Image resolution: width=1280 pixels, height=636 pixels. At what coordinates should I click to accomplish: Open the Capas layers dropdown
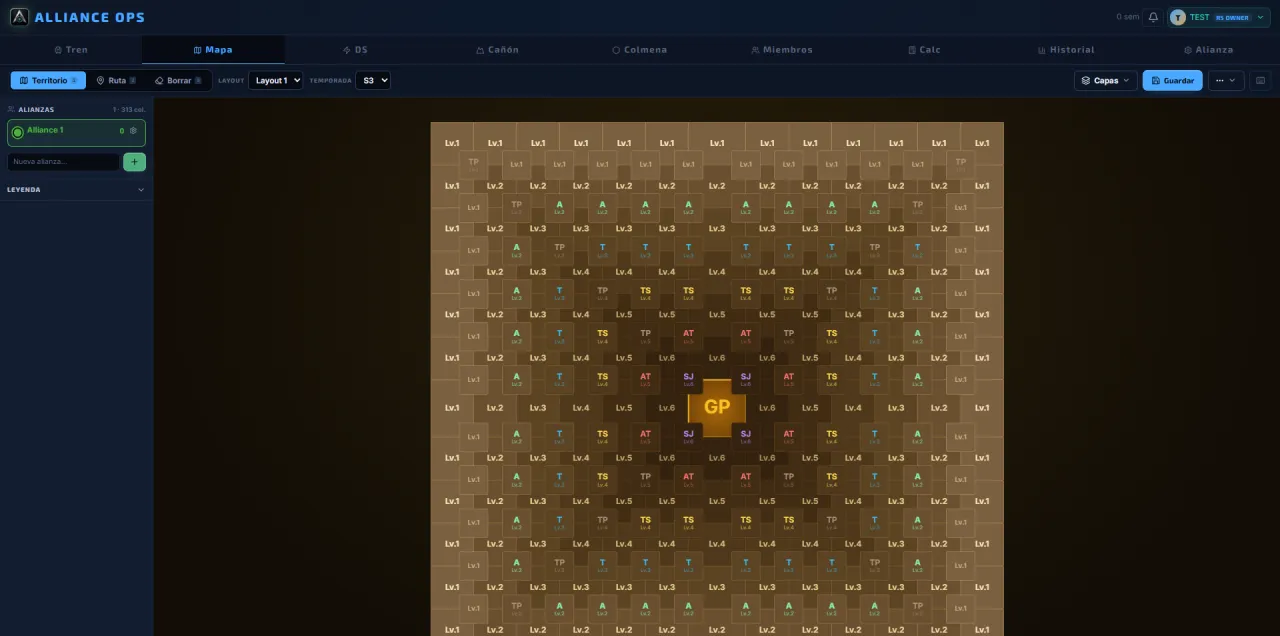(x=1105, y=80)
